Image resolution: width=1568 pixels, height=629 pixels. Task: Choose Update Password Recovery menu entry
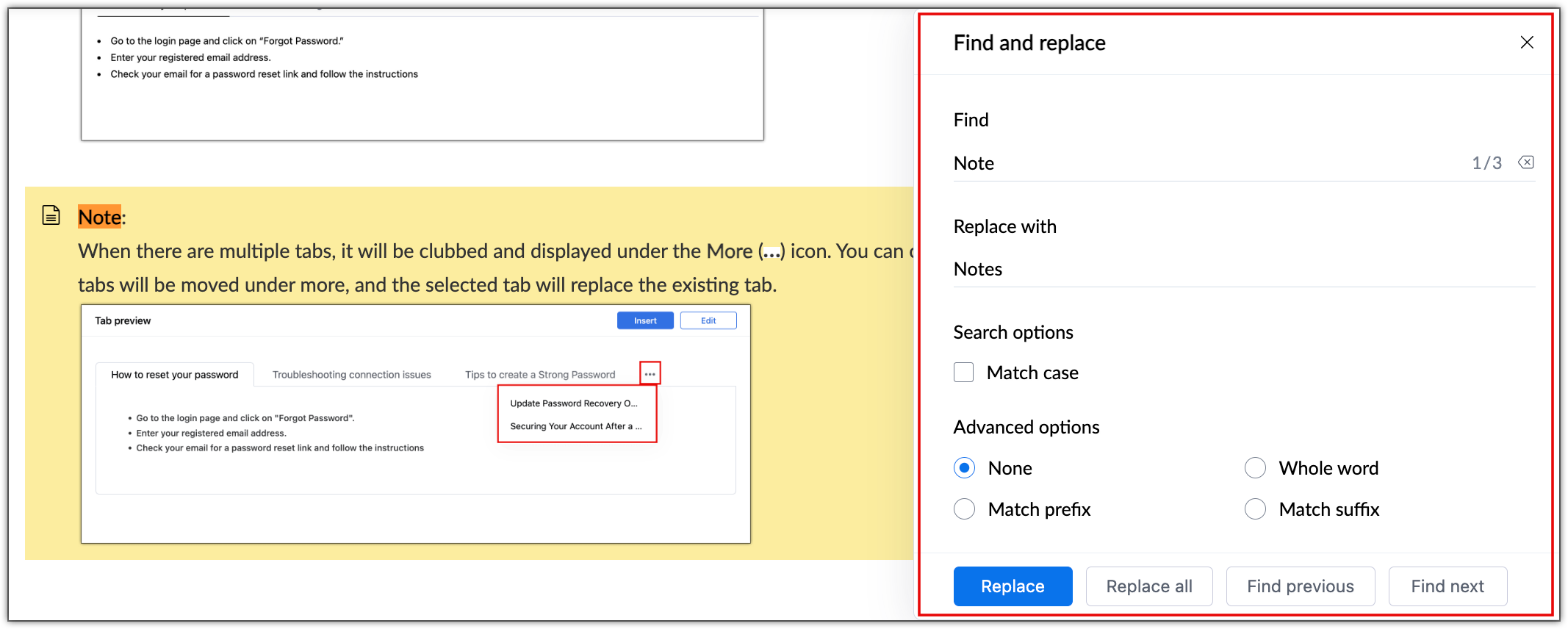coord(574,403)
